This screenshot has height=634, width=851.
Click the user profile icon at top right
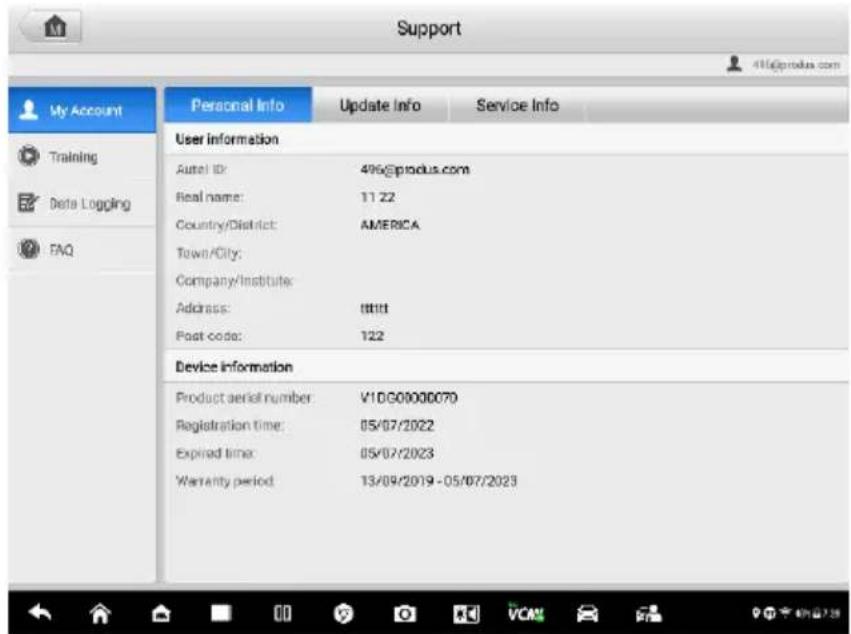(x=734, y=64)
